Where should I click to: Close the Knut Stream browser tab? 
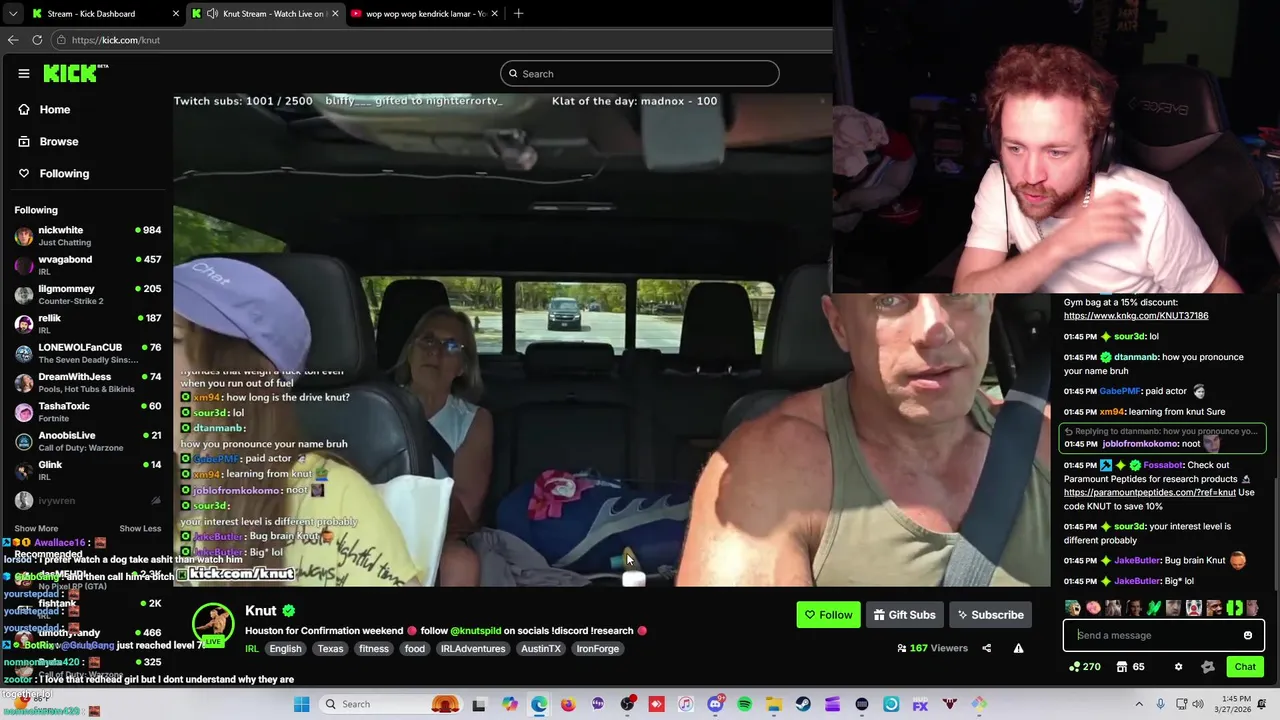[334, 14]
